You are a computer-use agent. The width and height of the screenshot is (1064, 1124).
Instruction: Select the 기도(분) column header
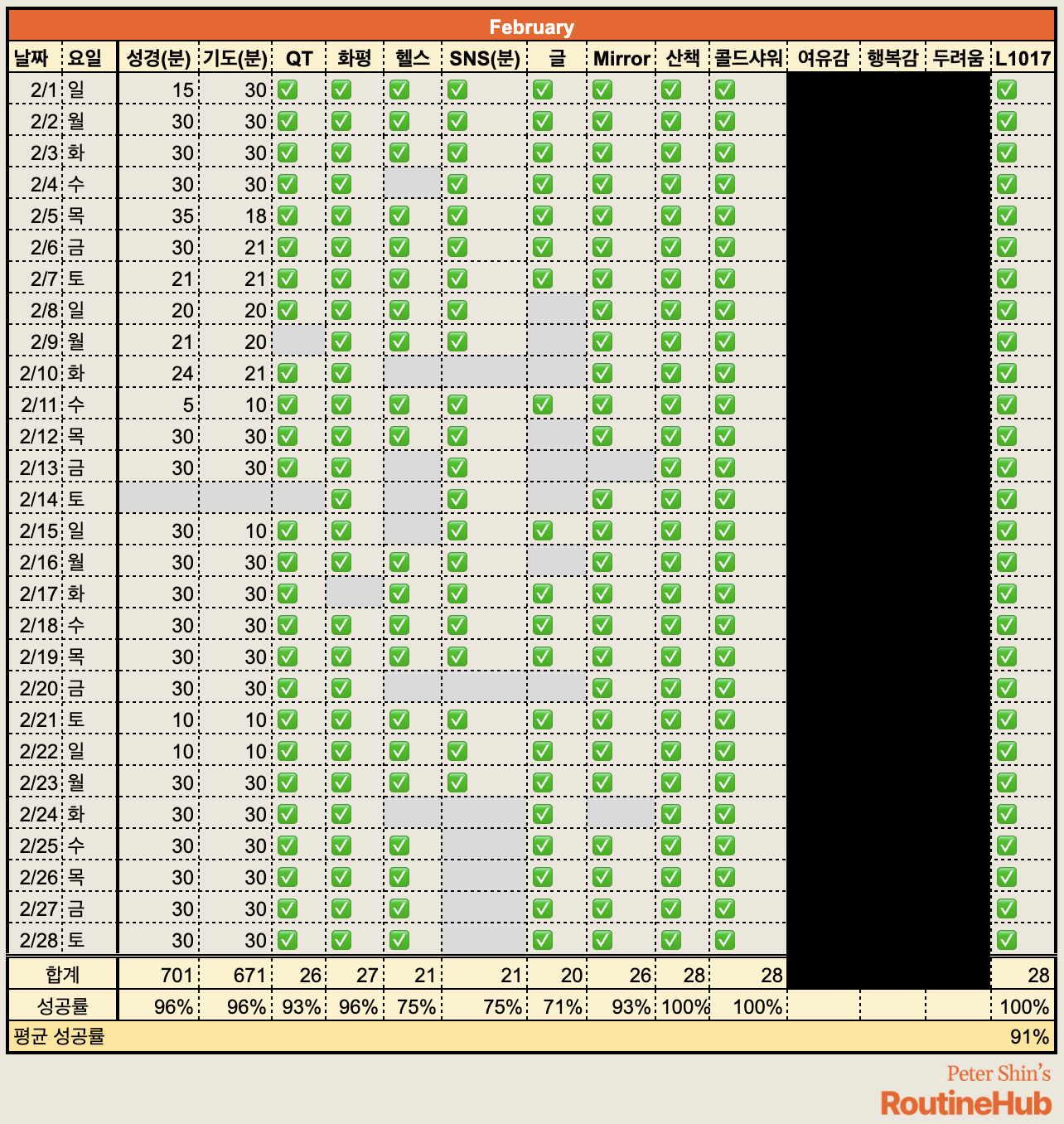point(235,58)
